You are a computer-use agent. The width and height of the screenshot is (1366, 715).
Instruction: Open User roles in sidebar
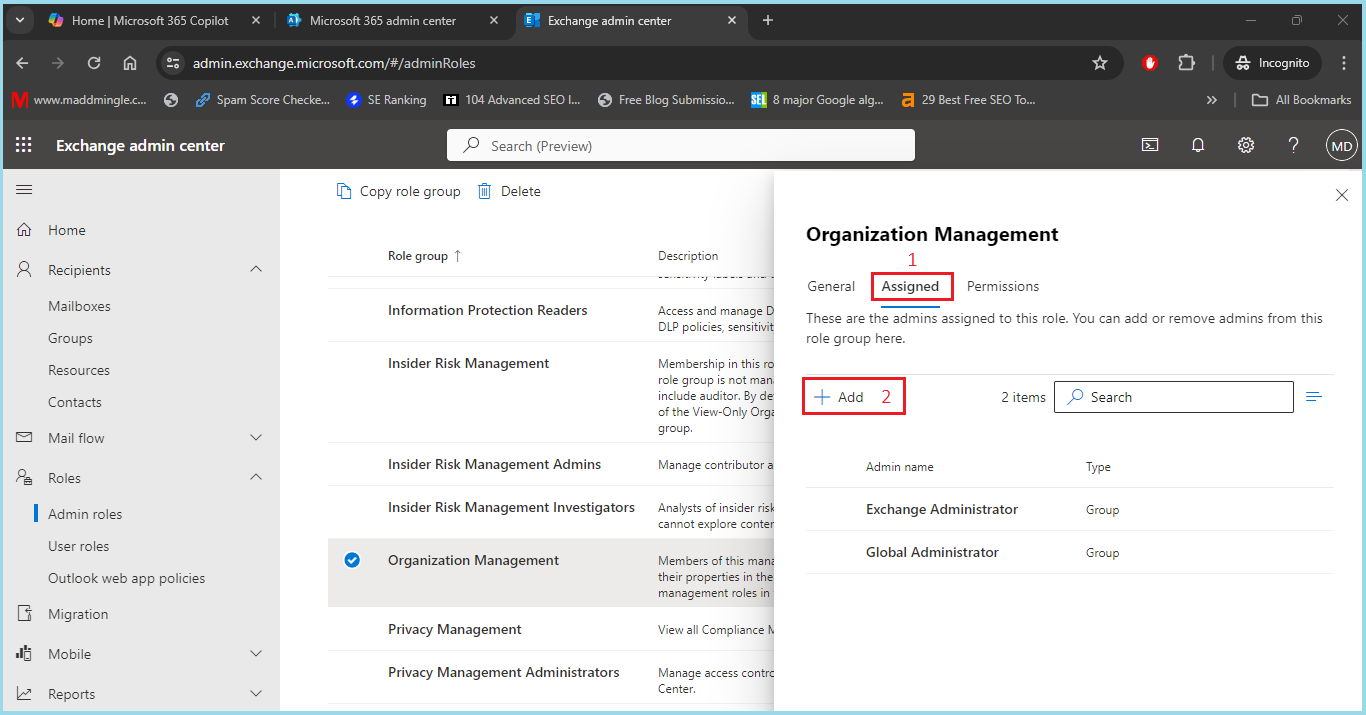pos(79,546)
